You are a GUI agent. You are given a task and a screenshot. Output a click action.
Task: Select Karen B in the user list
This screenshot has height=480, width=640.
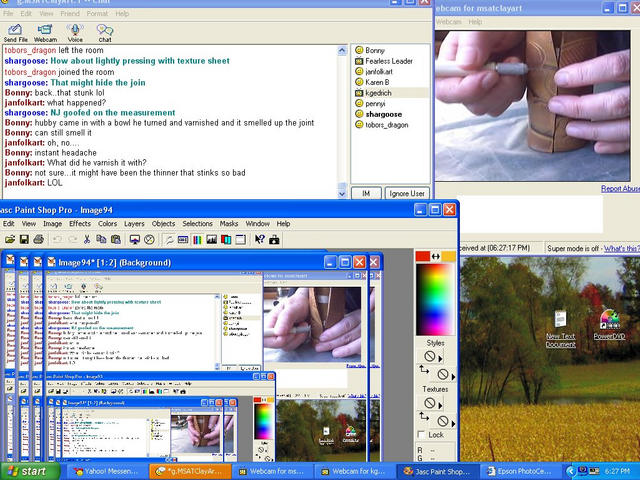click(x=377, y=82)
